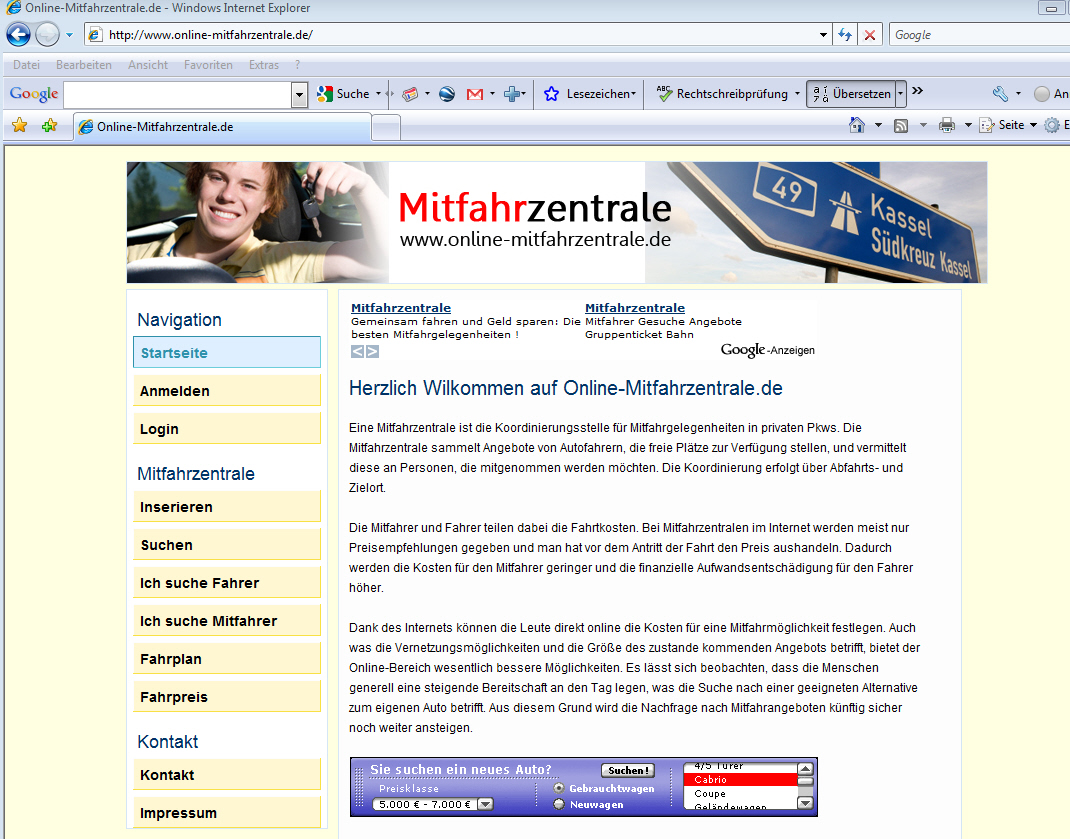Click the Add to Favorites icon
This screenshot has height=839, width=1070.
tap(49, 126)
